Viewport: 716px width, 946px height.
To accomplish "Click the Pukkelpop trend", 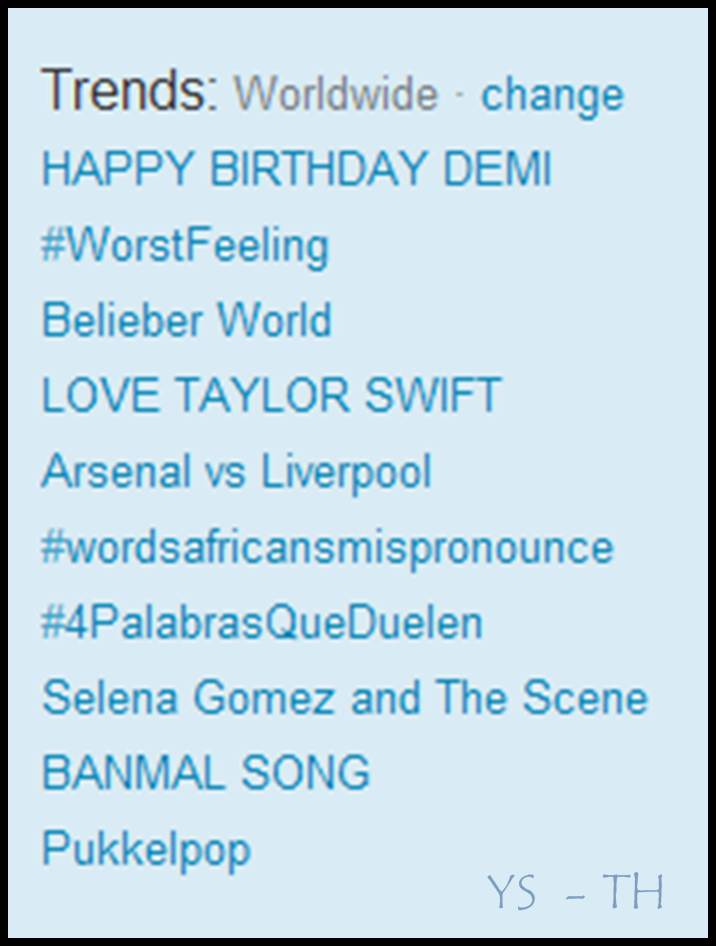I will coord(146,849).
